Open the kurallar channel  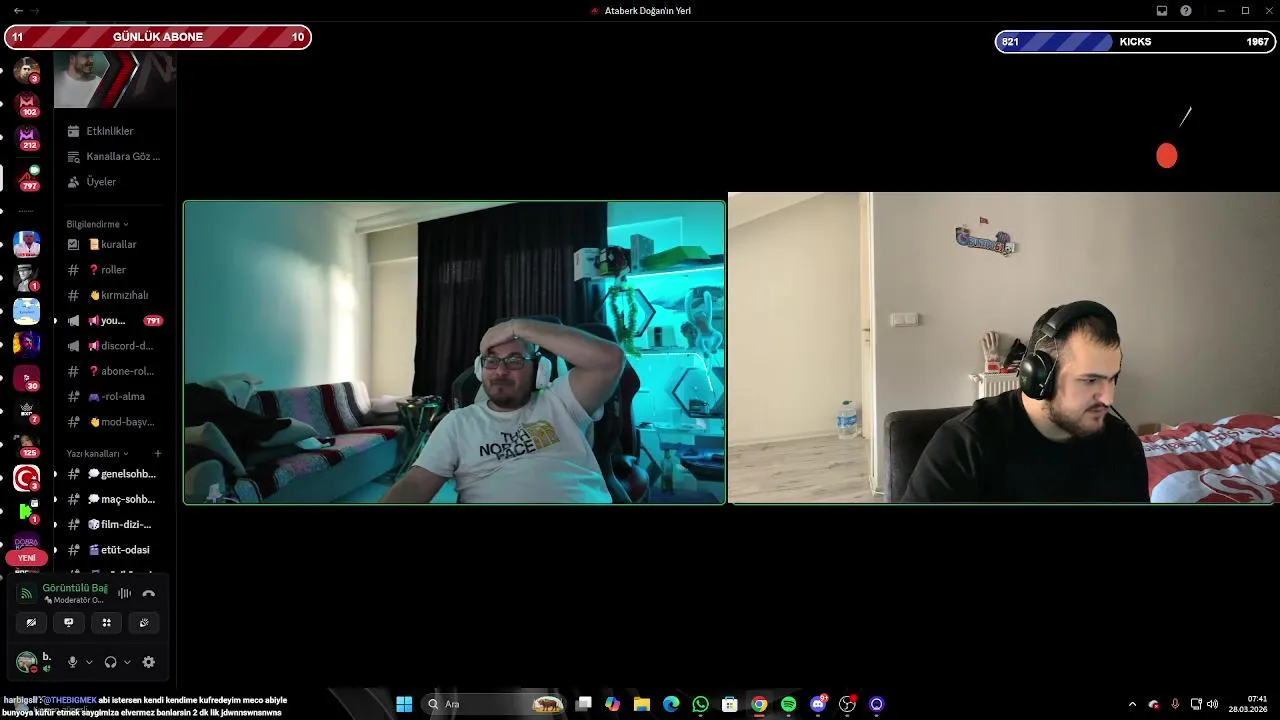point(113,244)
